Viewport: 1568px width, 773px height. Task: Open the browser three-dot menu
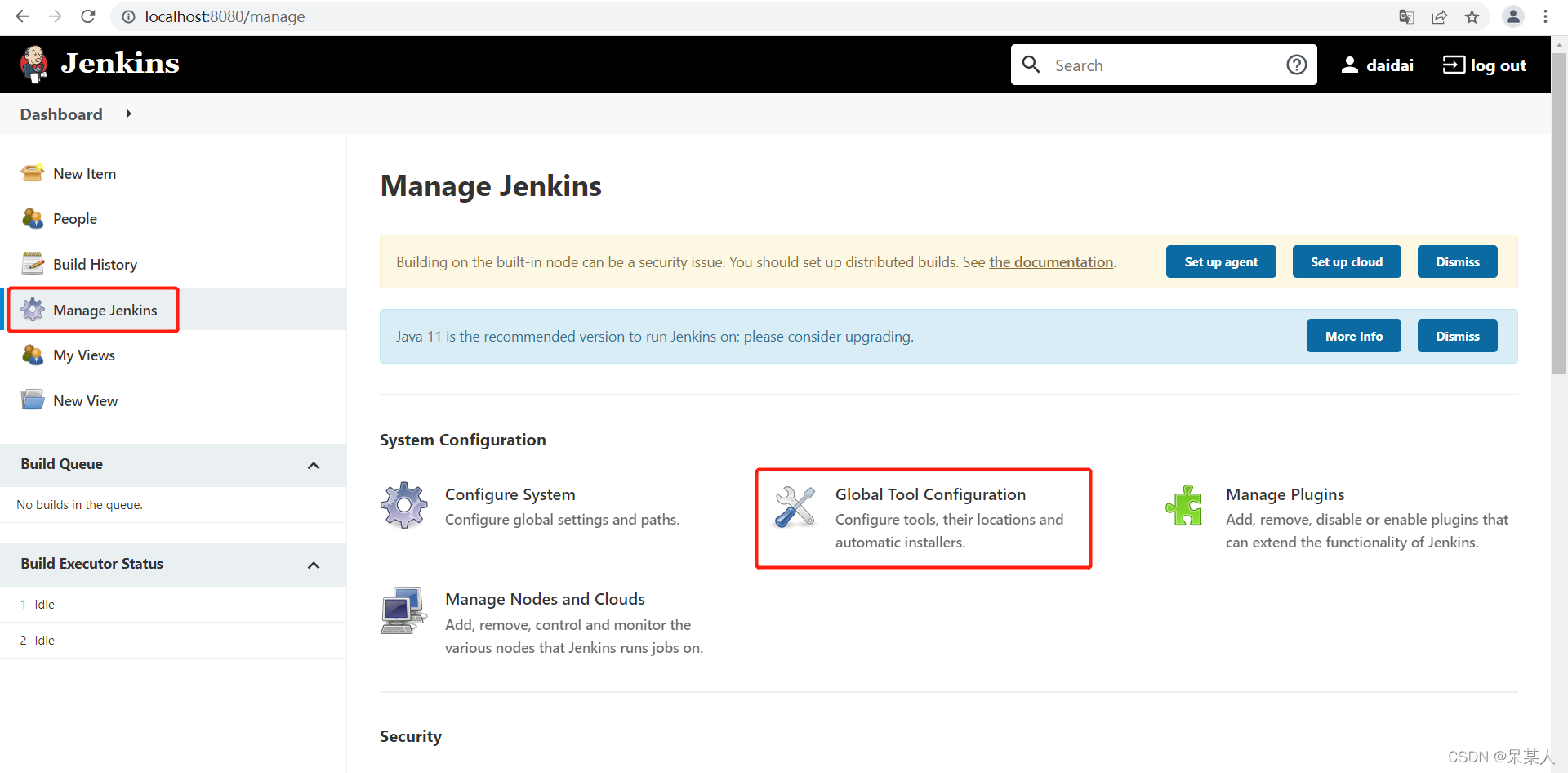(1545, 16)
